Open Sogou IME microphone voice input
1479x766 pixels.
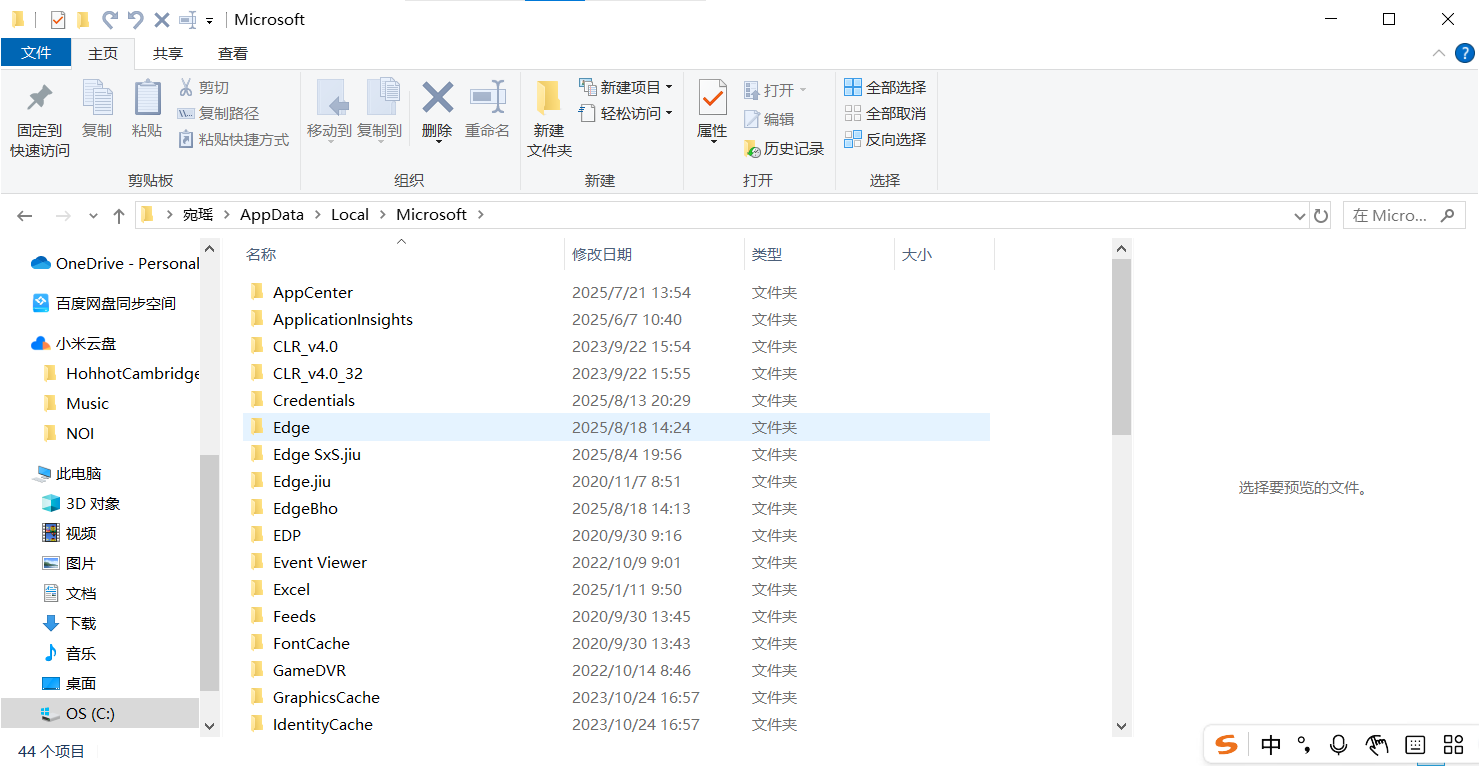[x=1338, y=745]
